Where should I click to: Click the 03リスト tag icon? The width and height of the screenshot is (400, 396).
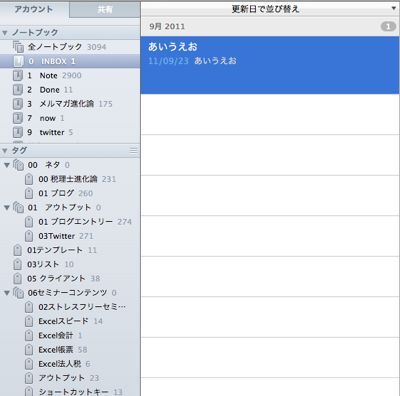[17, 264]
